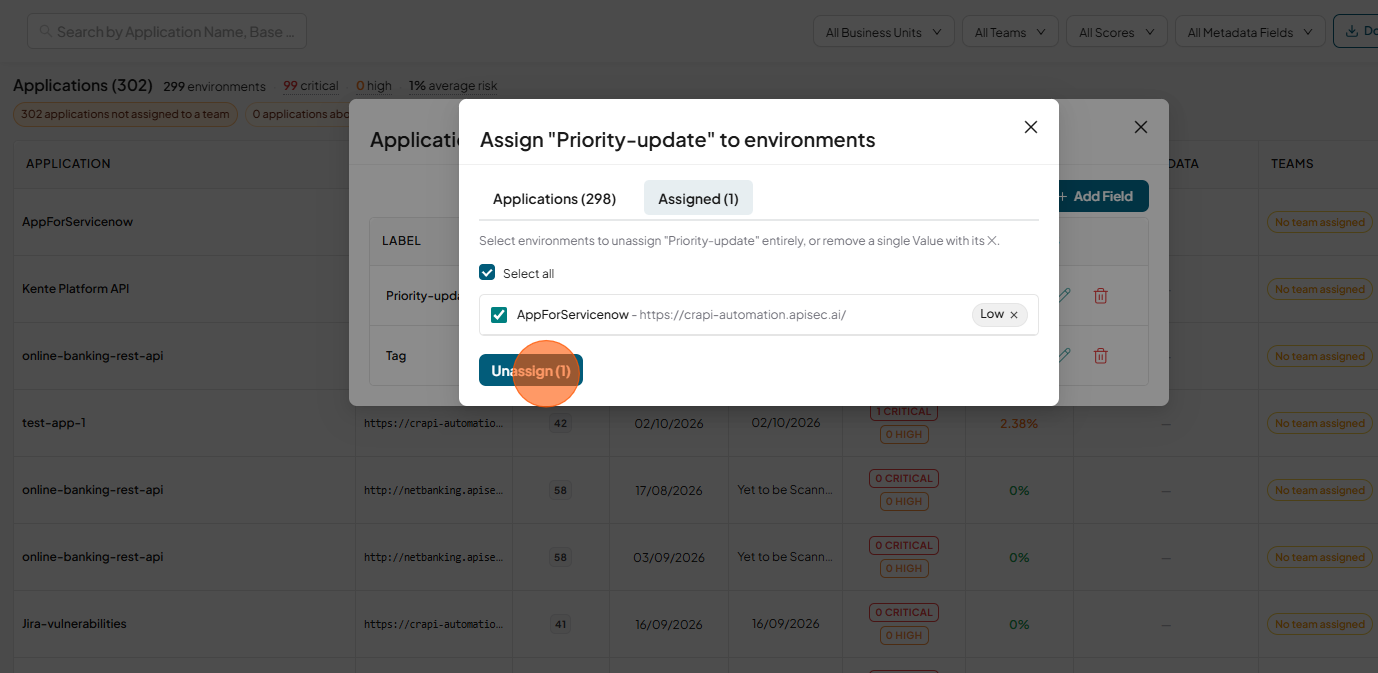Click the Unassign (1) button
Image resolution: width=1378 pixels, height=673 pixels.
coord(531,371)
